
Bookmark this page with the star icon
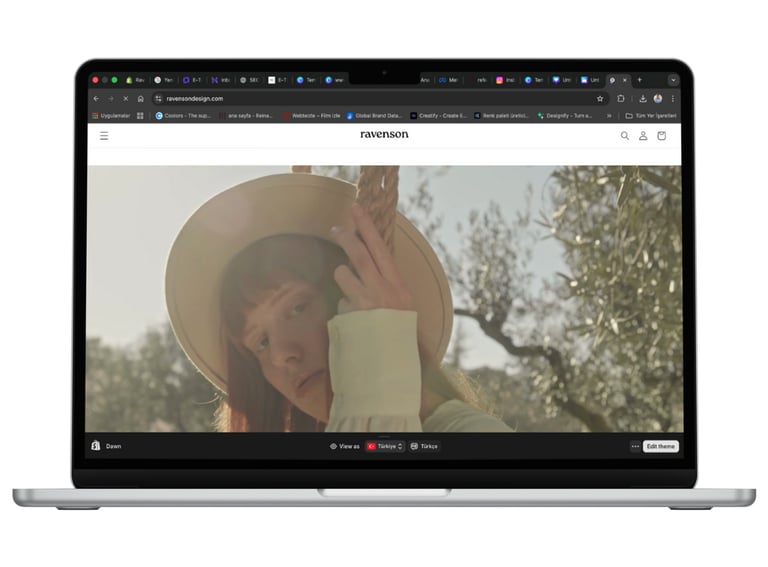point(600,98)
